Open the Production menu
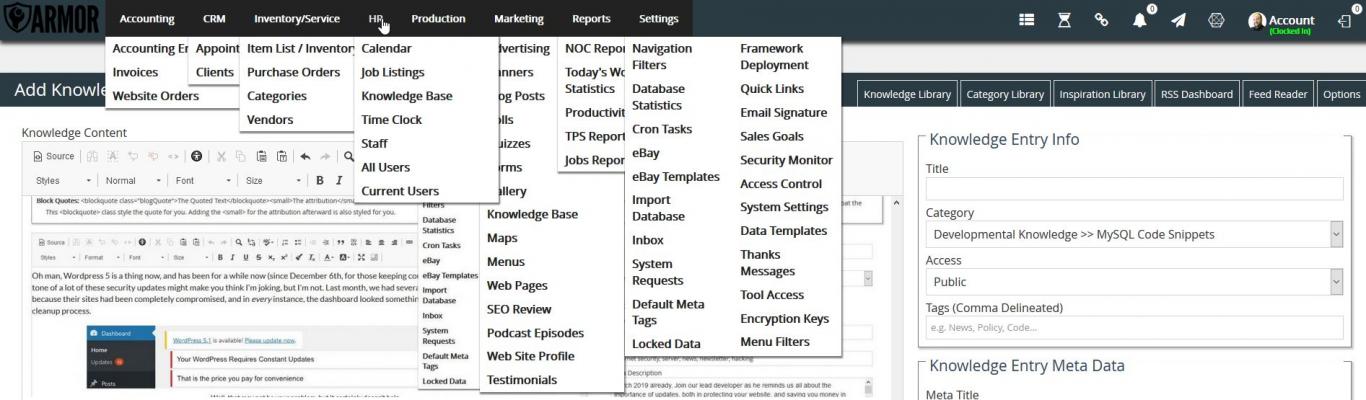Screen dimensions: 1366x400 coord(438,19)
